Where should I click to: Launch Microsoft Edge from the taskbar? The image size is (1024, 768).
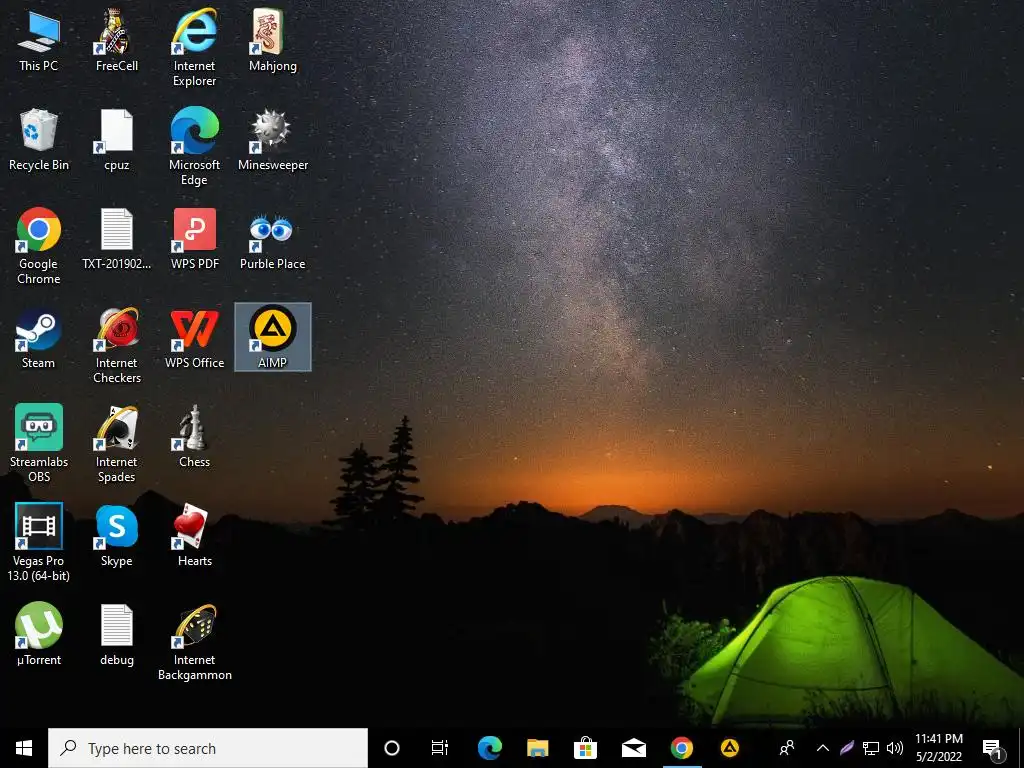489,748
